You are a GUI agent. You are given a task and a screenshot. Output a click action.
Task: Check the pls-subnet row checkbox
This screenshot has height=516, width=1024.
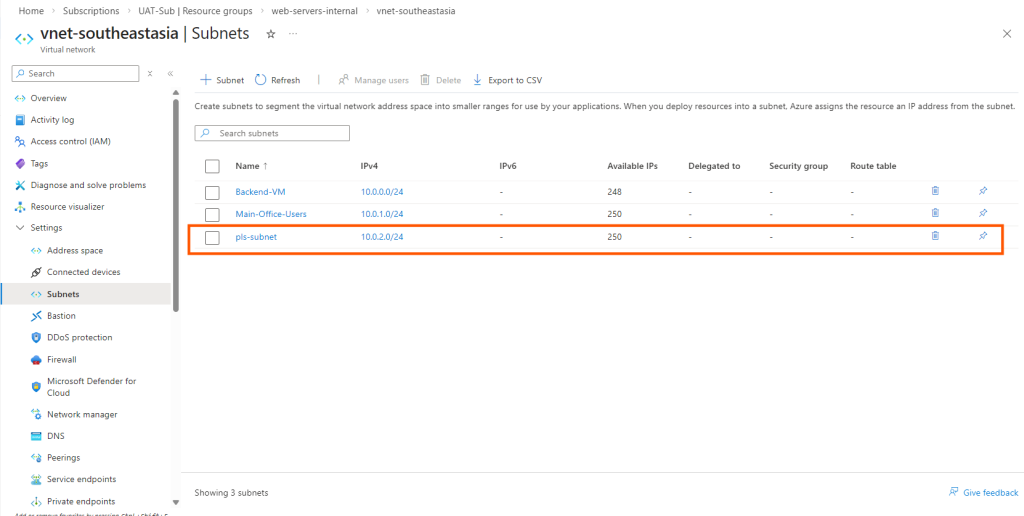212,237
